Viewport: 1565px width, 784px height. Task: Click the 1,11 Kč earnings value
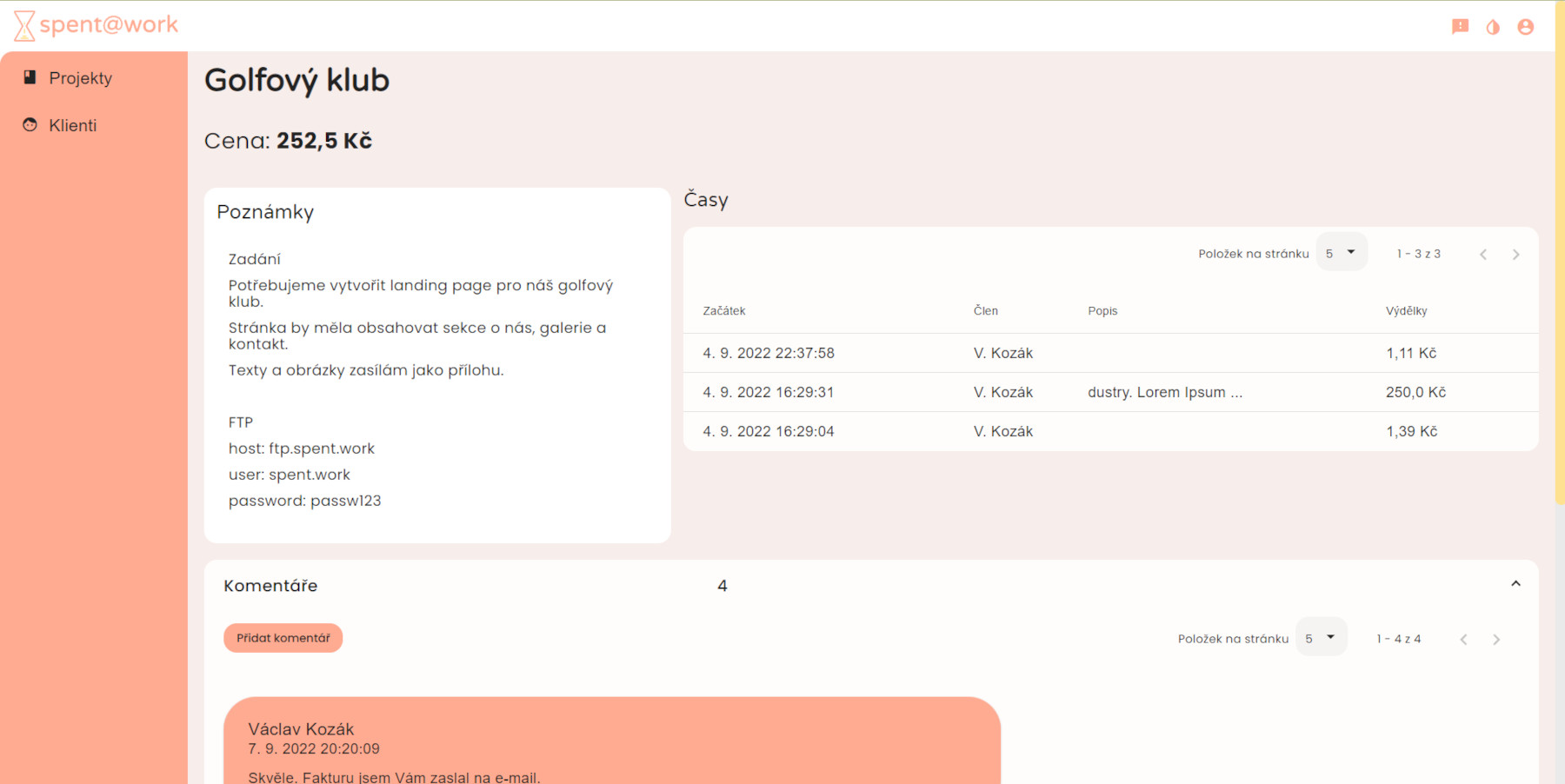point(1411,353)
